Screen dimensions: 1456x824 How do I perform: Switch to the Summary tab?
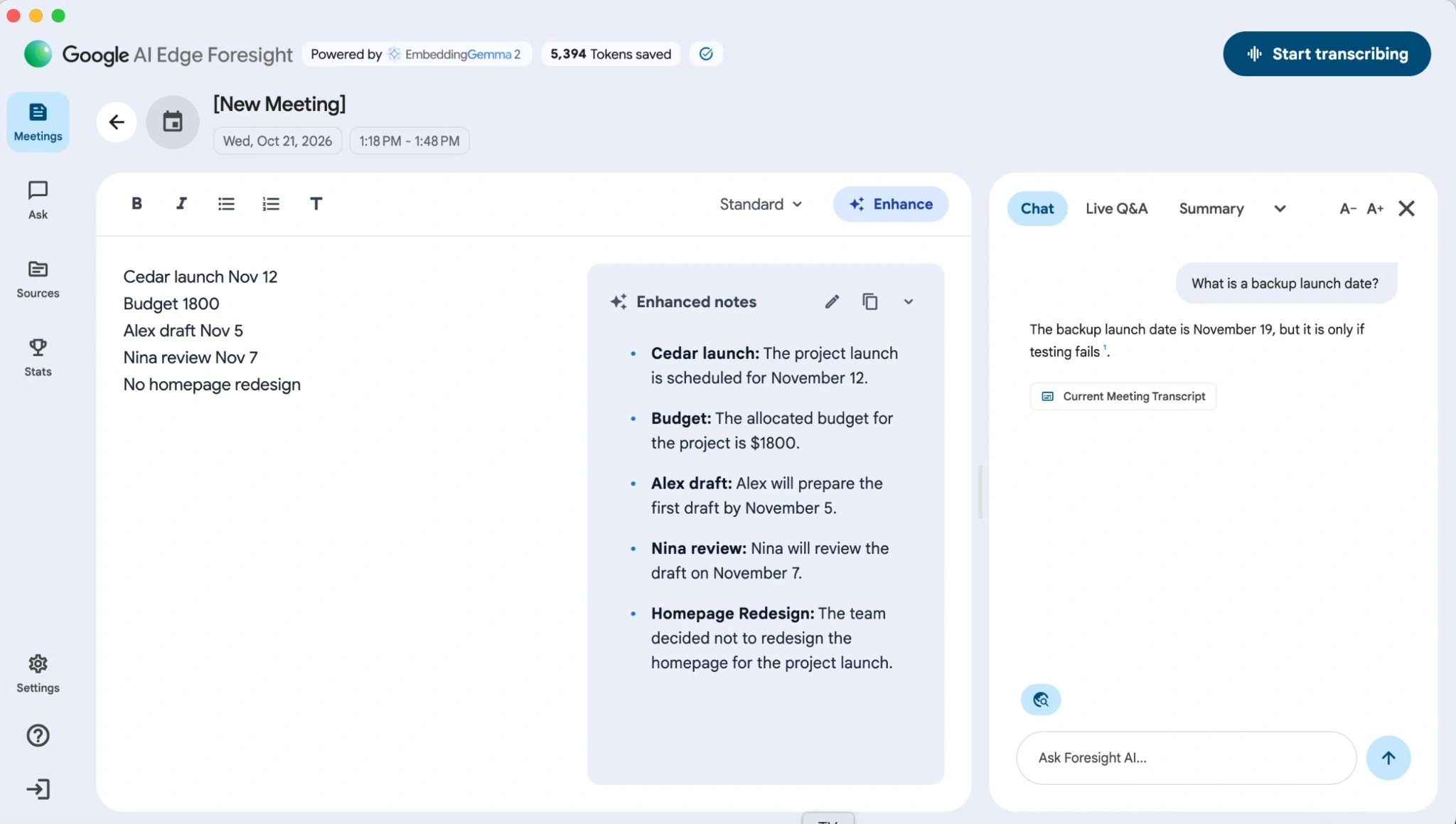pyautogui.click(x=1211, y=208)
